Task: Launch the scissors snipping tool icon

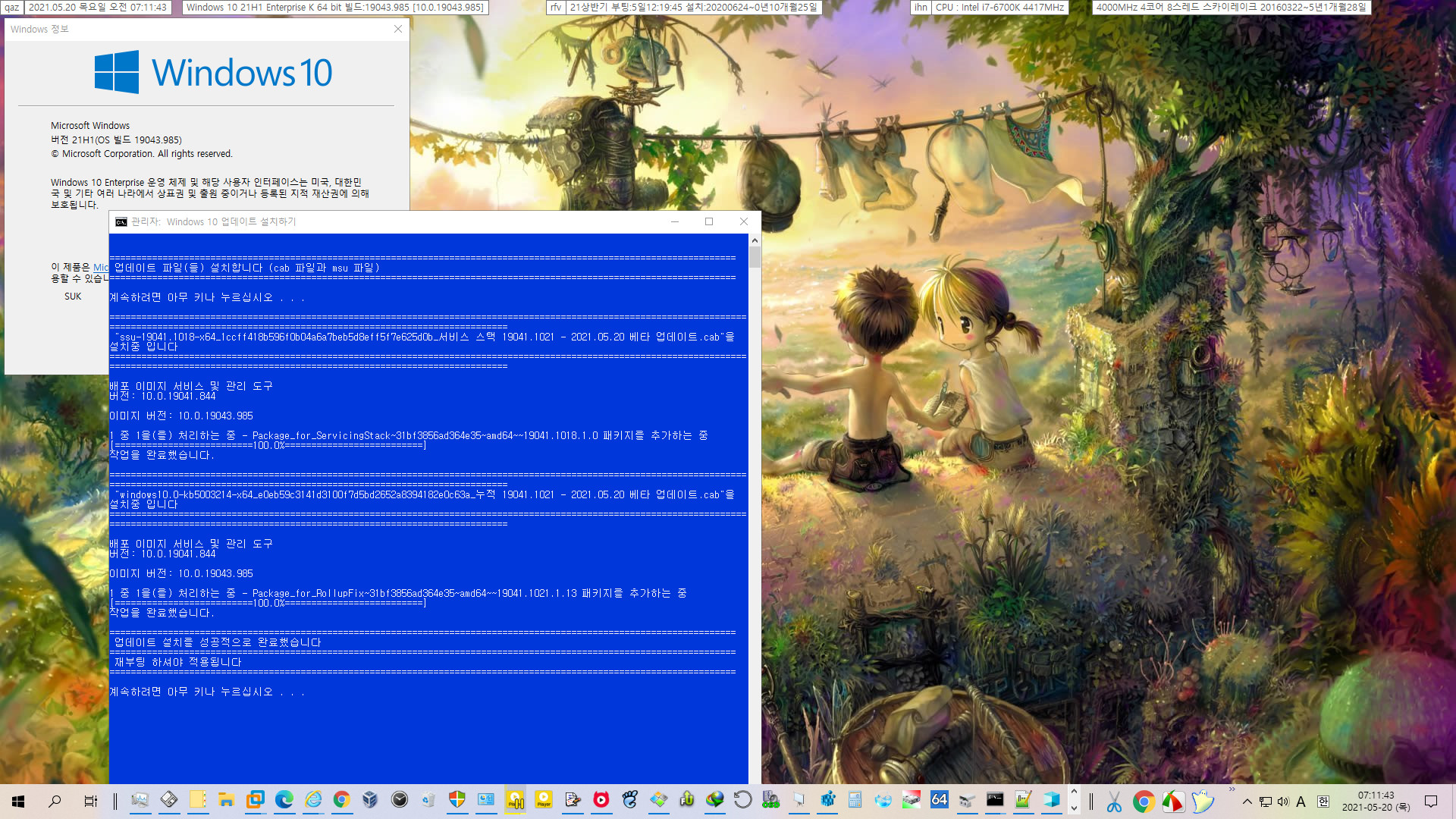Action: tap(1114, 802)
